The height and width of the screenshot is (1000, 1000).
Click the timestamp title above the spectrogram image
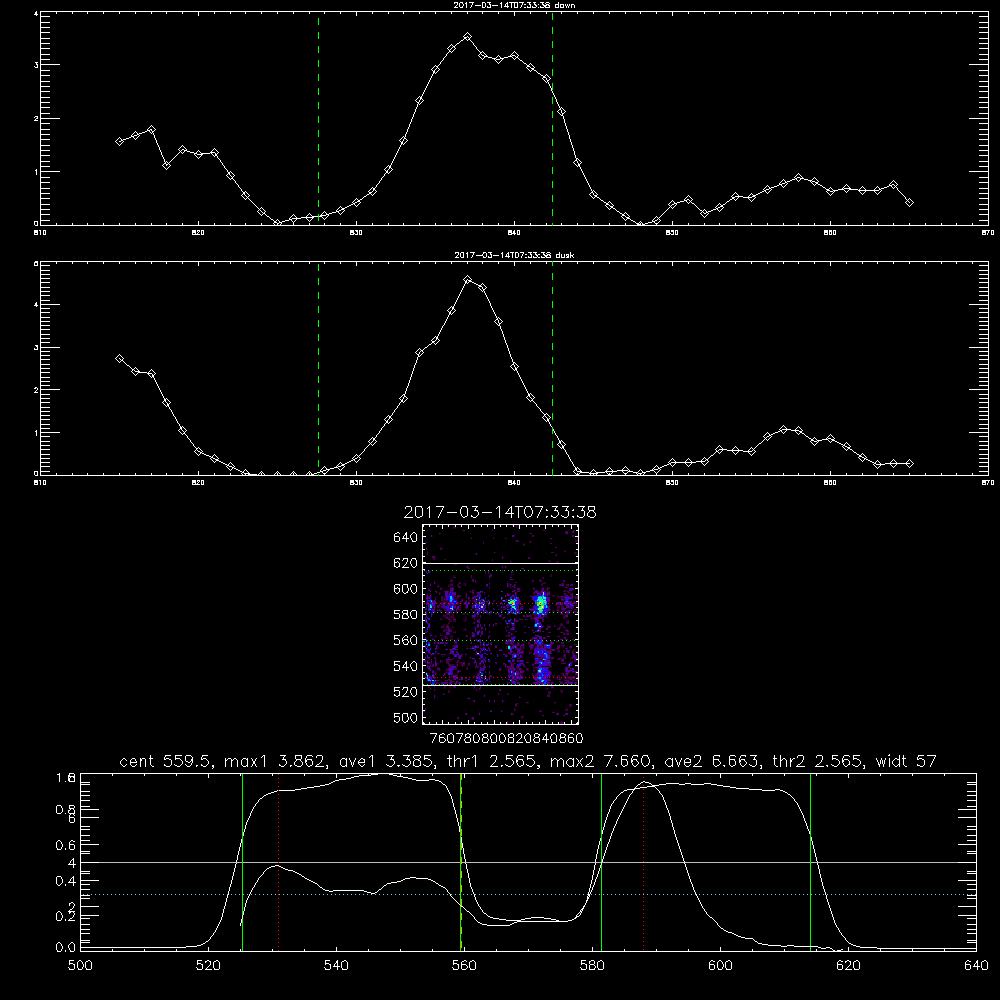pos(500,512)
